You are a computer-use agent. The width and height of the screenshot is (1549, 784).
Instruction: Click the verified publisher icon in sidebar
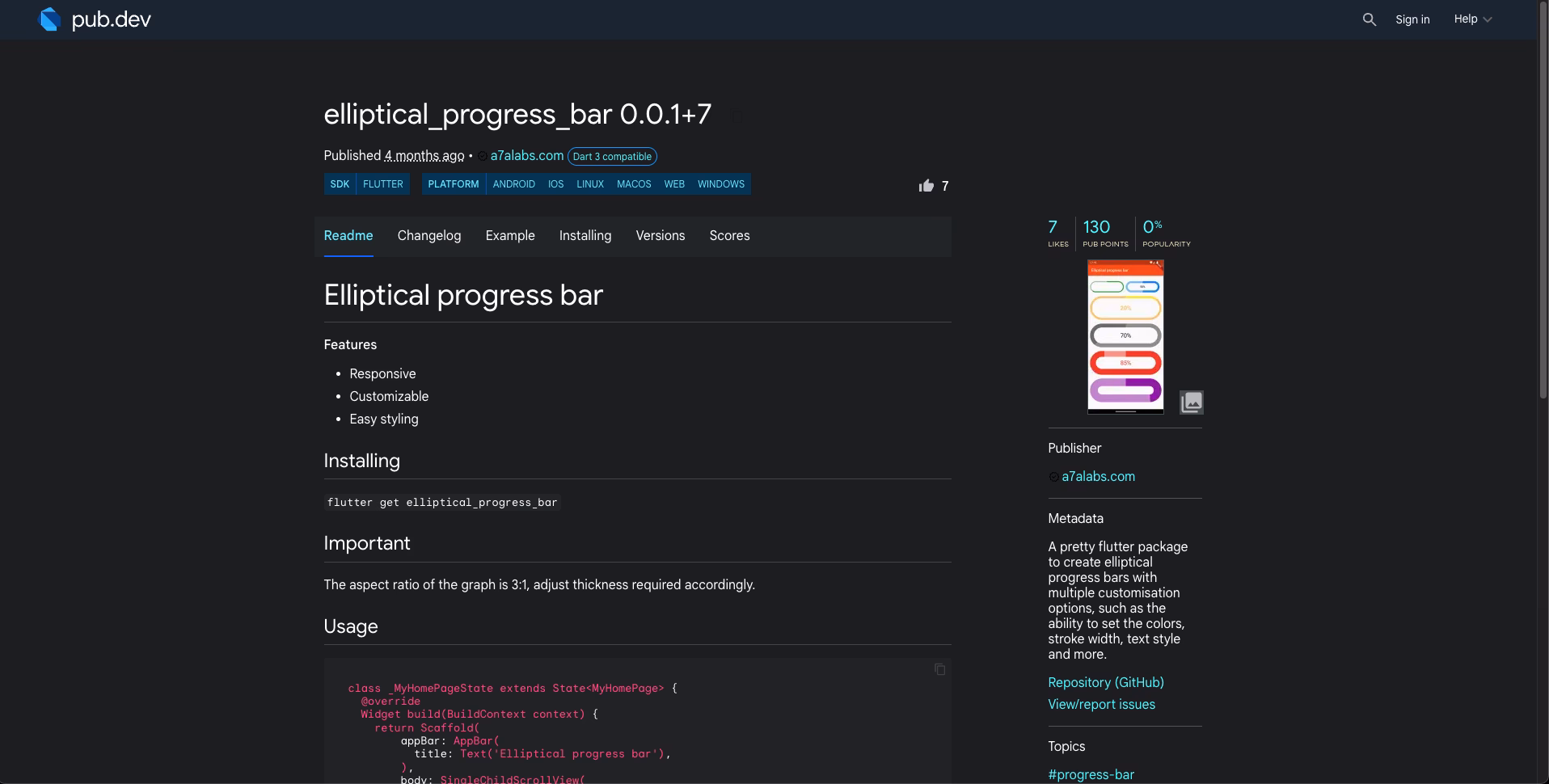[x=1053, y=478]
